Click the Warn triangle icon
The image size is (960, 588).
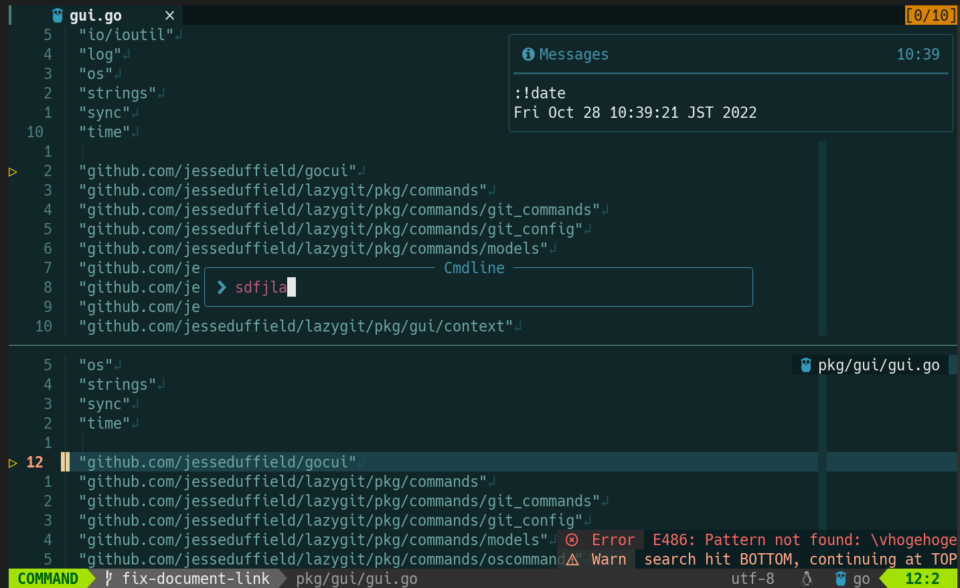pyautogui.click(x=572, y=559)
